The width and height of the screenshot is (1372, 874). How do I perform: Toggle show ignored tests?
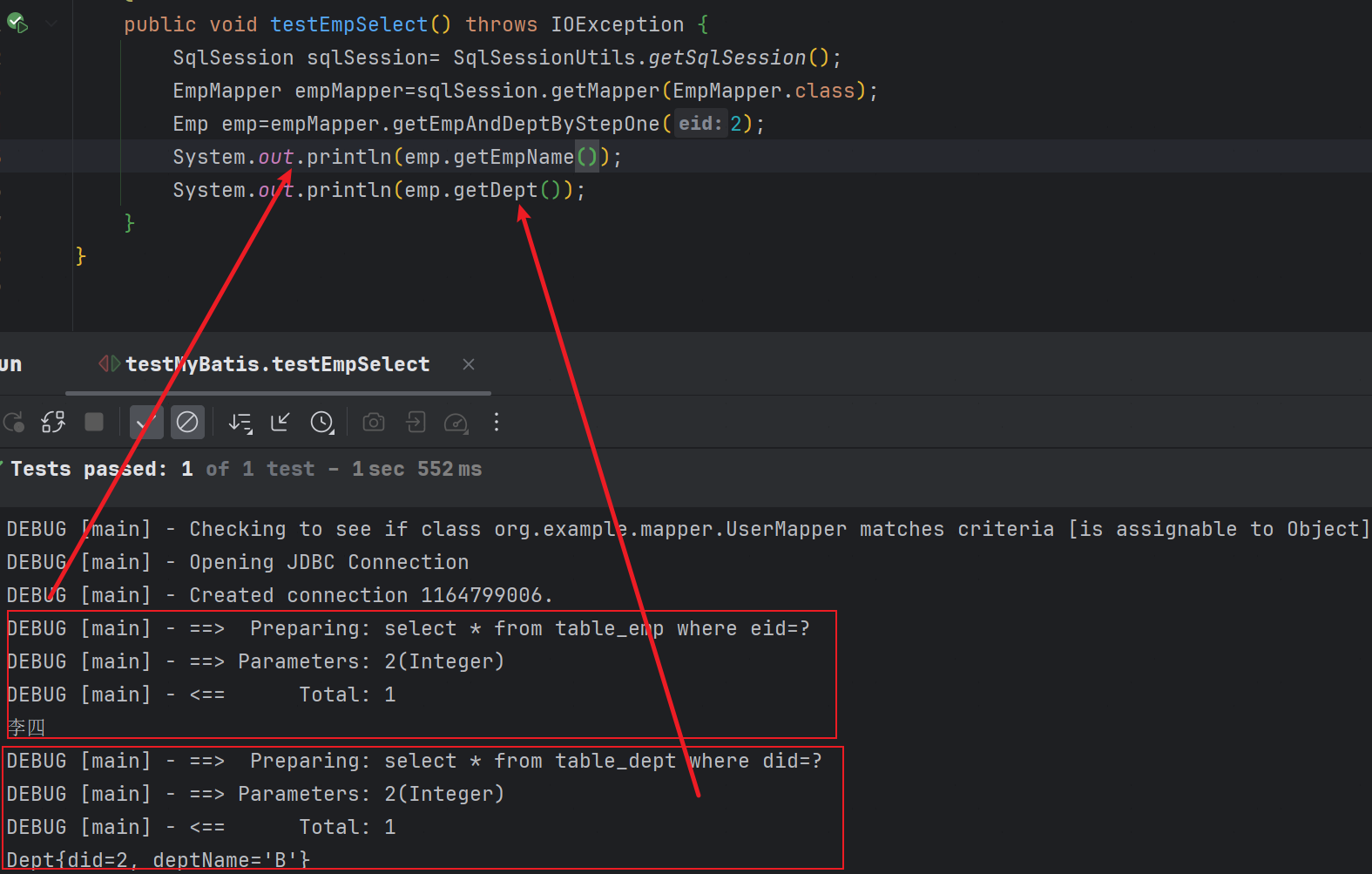click(187, 423)
